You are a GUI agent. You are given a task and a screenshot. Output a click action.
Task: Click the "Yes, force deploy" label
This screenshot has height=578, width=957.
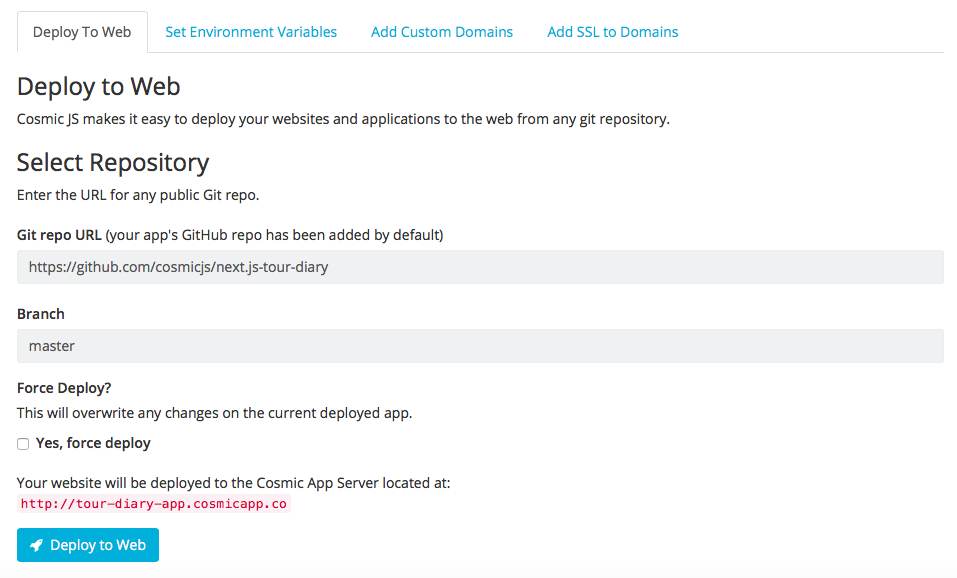point(93,443)
